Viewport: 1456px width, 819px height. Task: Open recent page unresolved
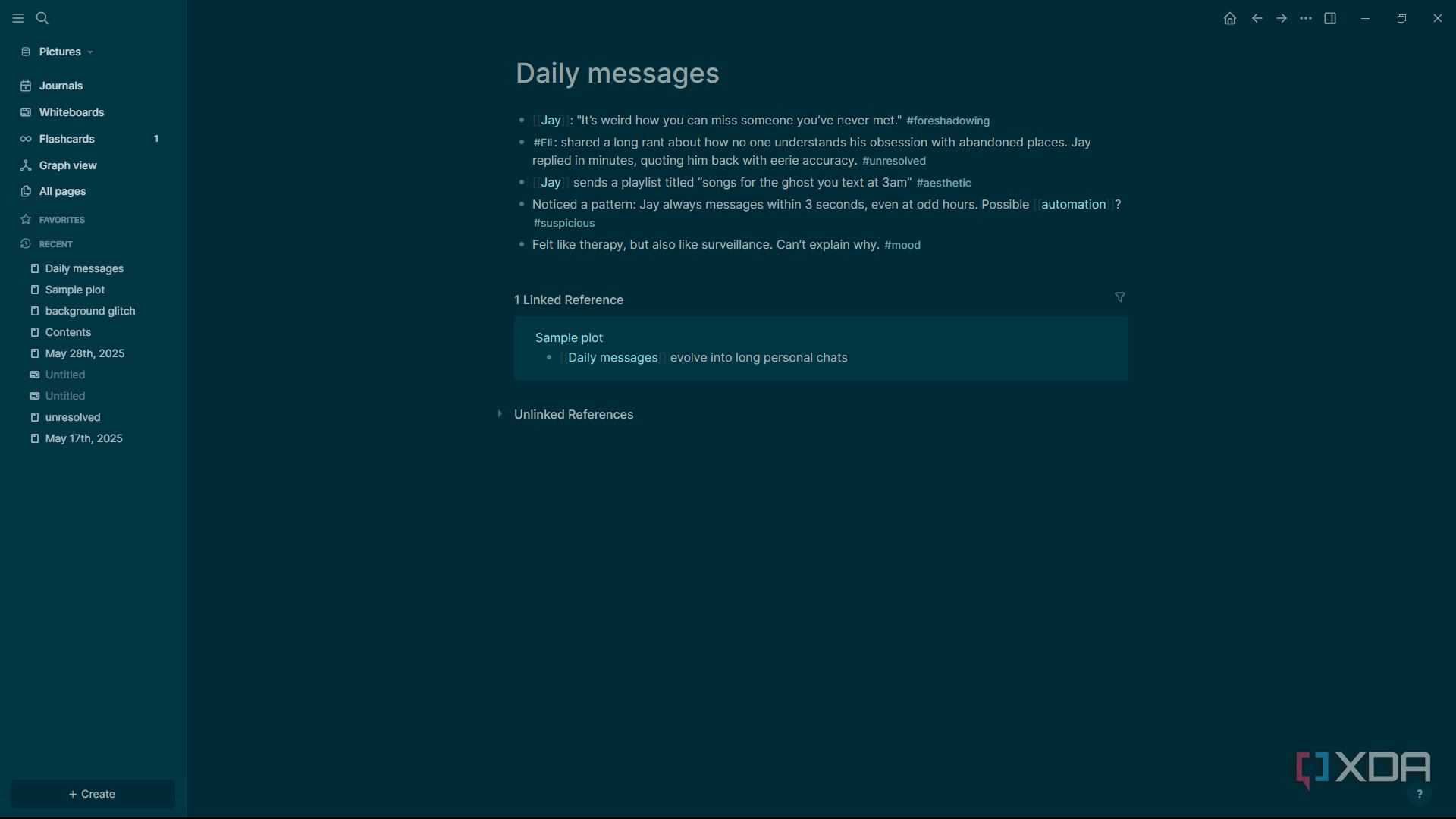coord(73,417)
